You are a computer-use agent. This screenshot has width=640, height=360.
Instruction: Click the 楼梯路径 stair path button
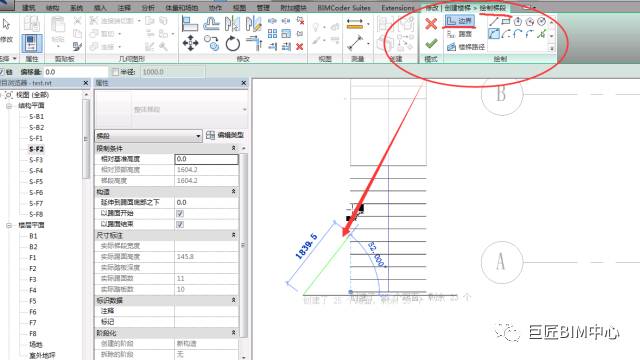466,47
